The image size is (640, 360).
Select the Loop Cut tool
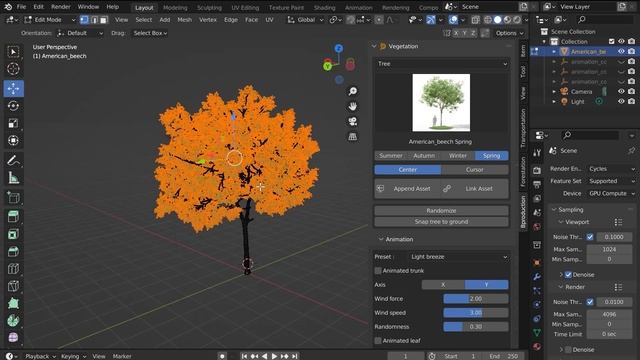pyautogui.click(x=13, y=269)
